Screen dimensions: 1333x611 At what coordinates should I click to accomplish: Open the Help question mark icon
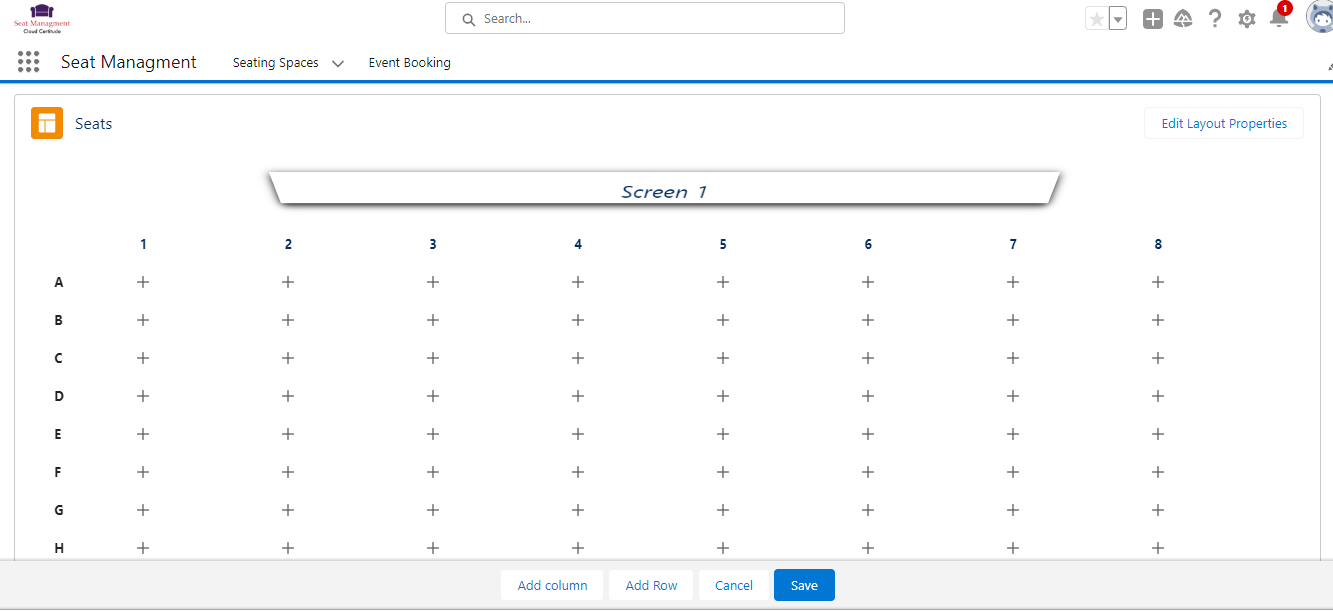[1215, 19]
